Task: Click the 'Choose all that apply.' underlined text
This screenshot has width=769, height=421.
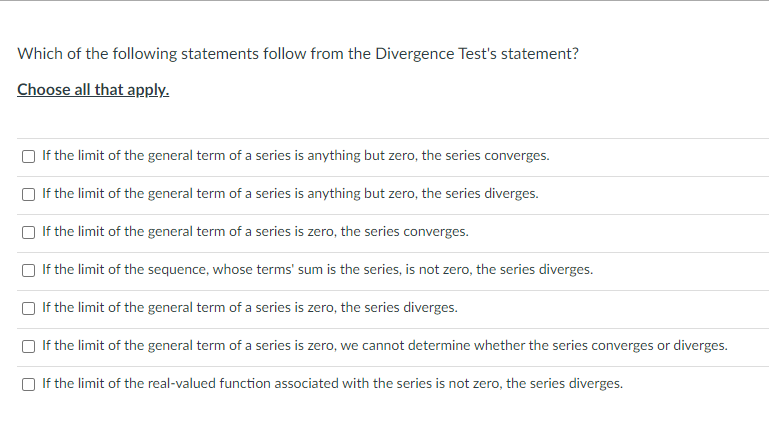Action: point(93,90)
